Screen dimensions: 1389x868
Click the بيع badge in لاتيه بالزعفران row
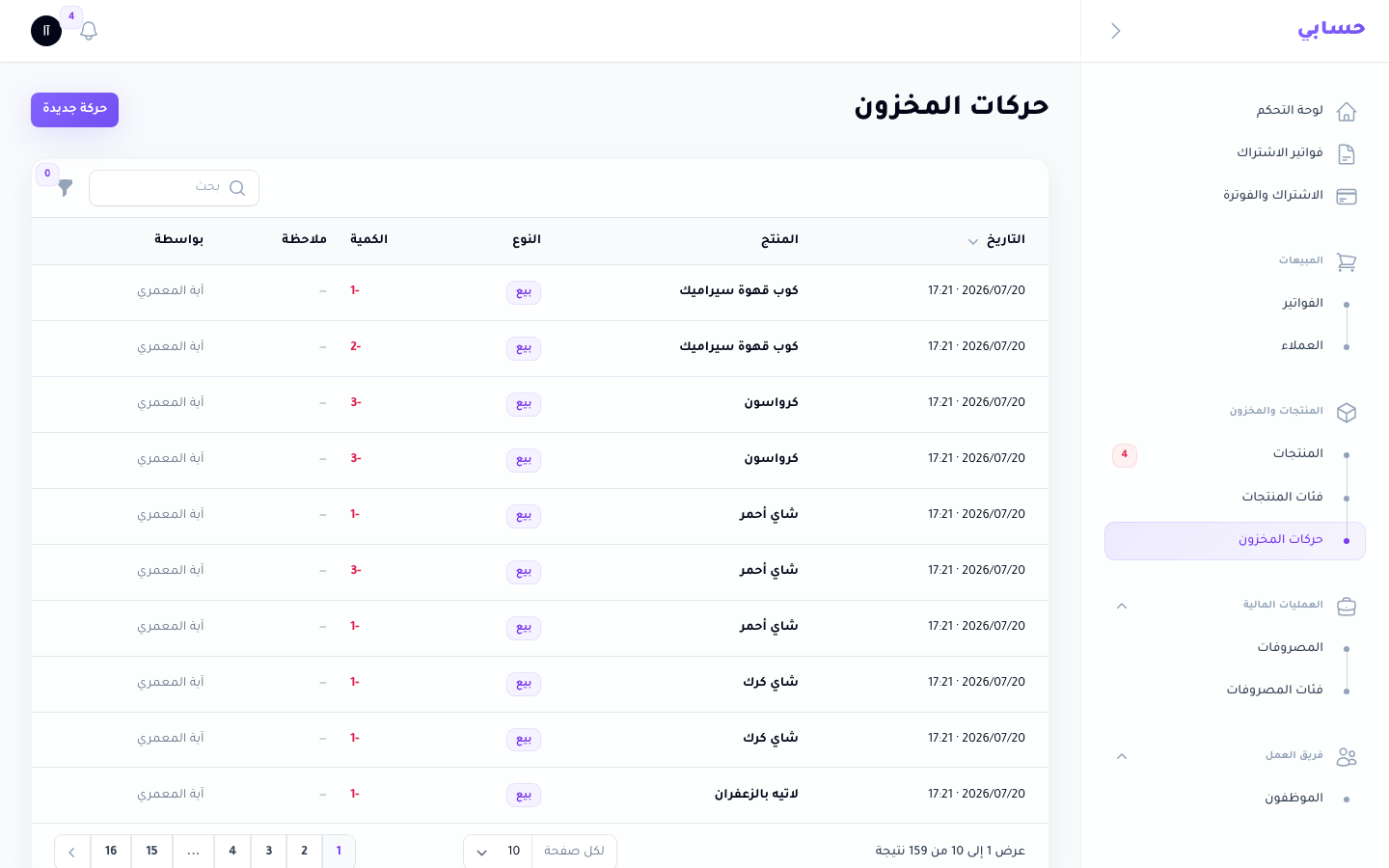[x=524, y=796]
